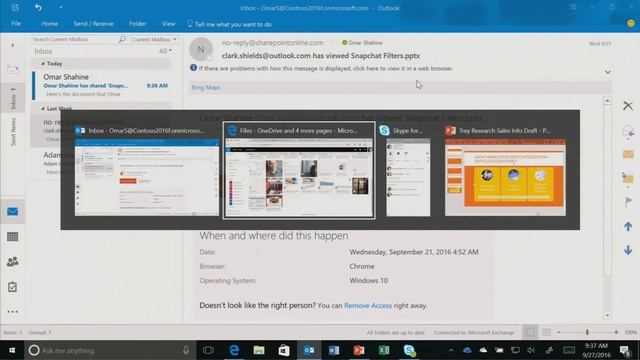
Task: Click the Cortana microphone icon
Action: [186, 350]
